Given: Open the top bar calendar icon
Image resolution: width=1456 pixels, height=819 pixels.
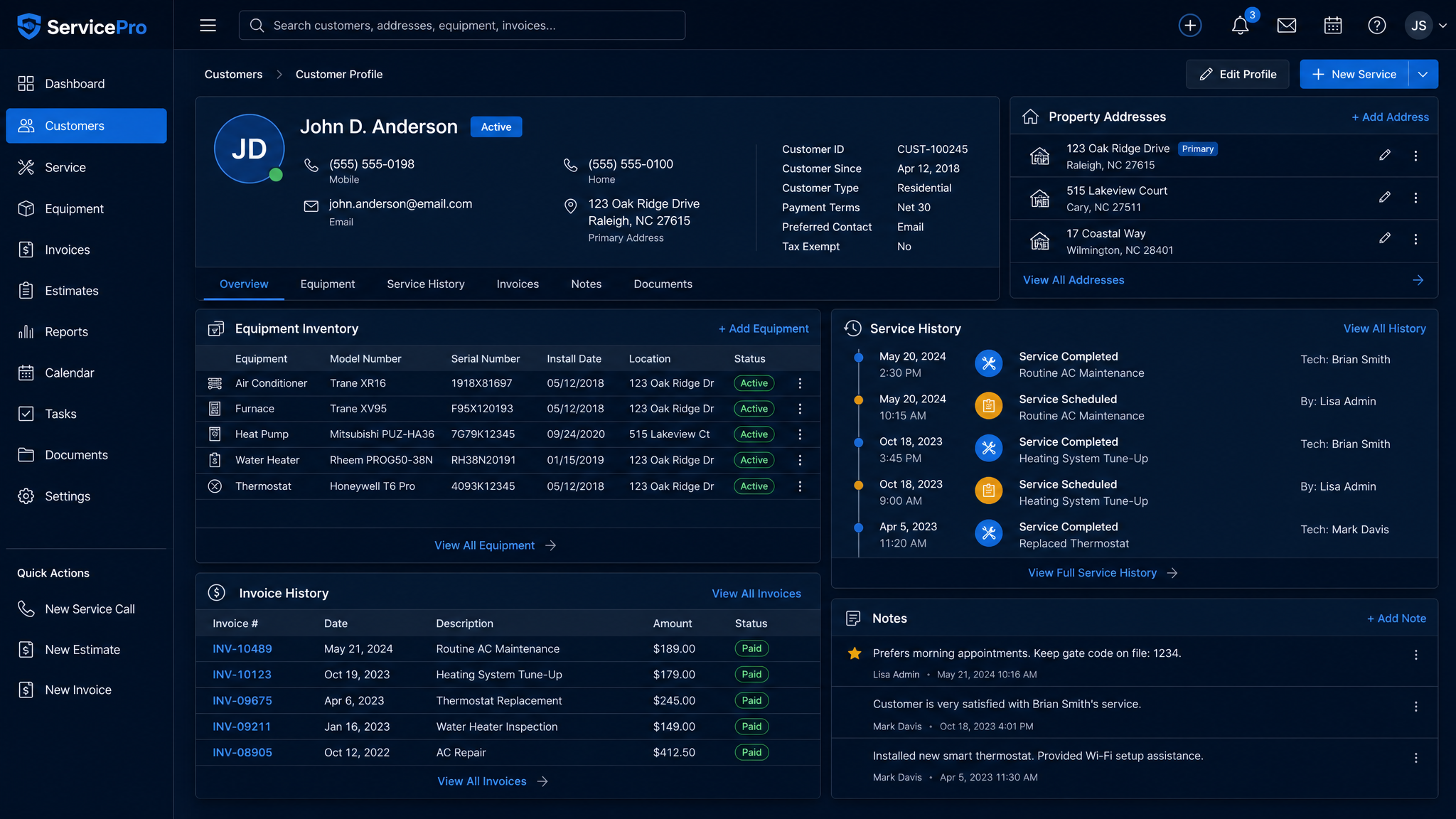Looking at the screenshot, I should [x=1333, y=26].
